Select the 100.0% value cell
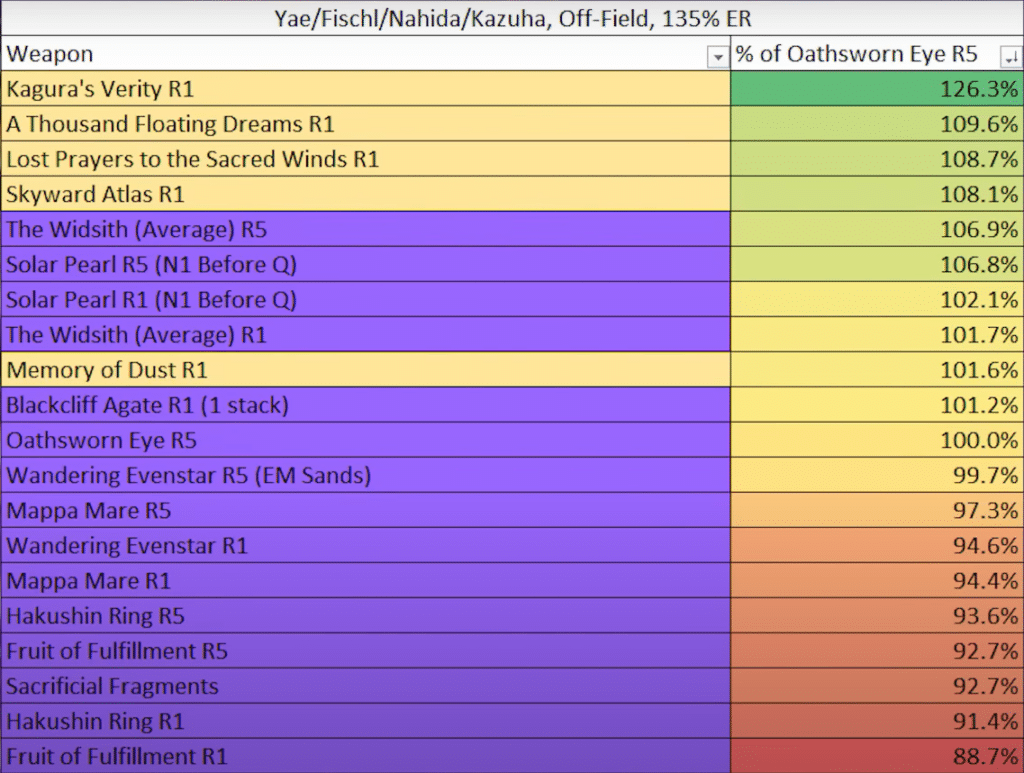1024x773 pixels. pyautogui.click(x=877, y=441)
